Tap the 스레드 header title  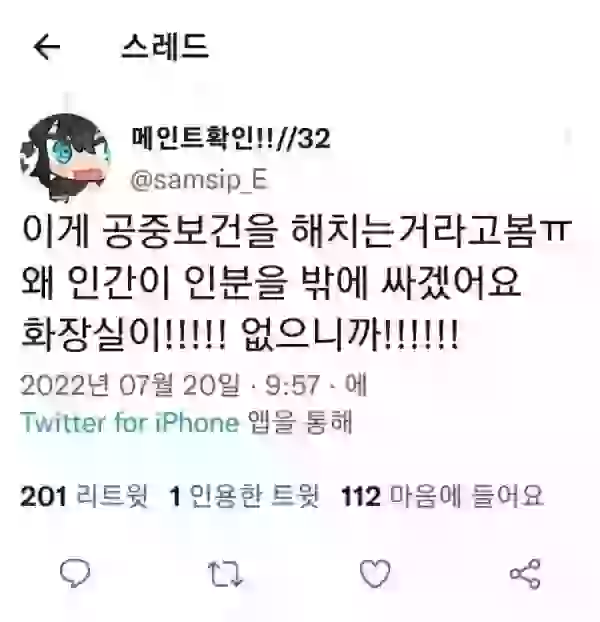pos(165,46)
